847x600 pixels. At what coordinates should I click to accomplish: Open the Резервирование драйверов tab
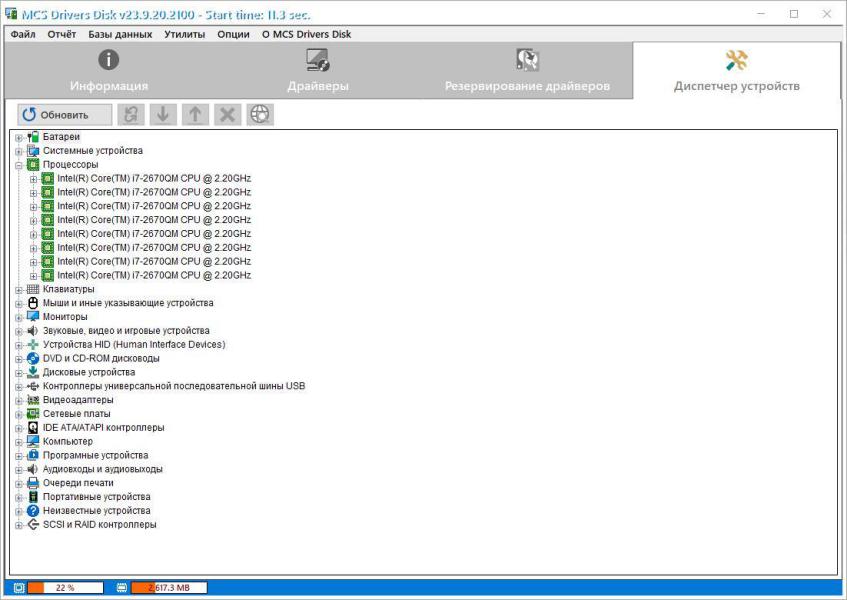click(x=527, y=71)
